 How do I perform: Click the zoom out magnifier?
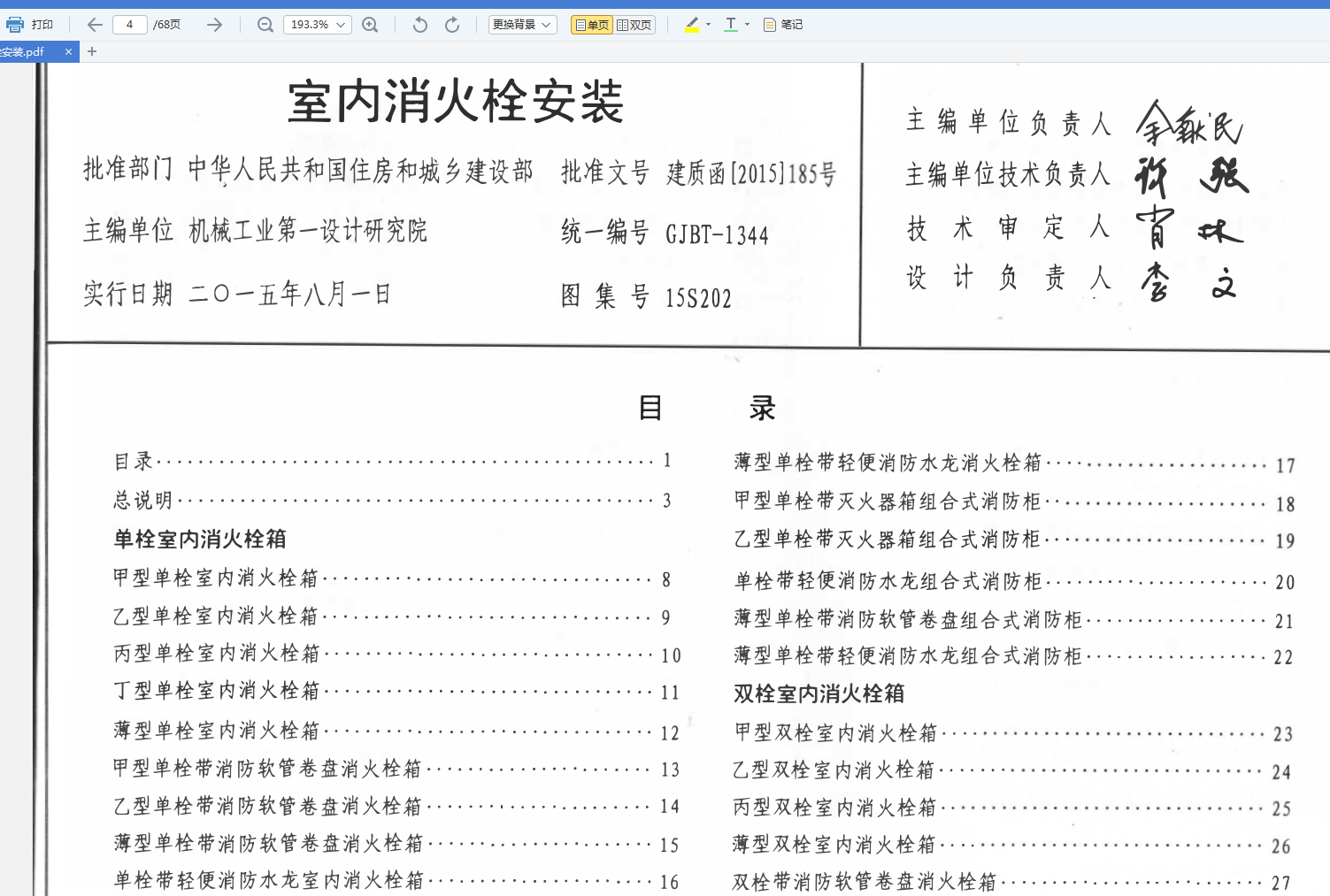pyautogui.click(x=265, y=25)
